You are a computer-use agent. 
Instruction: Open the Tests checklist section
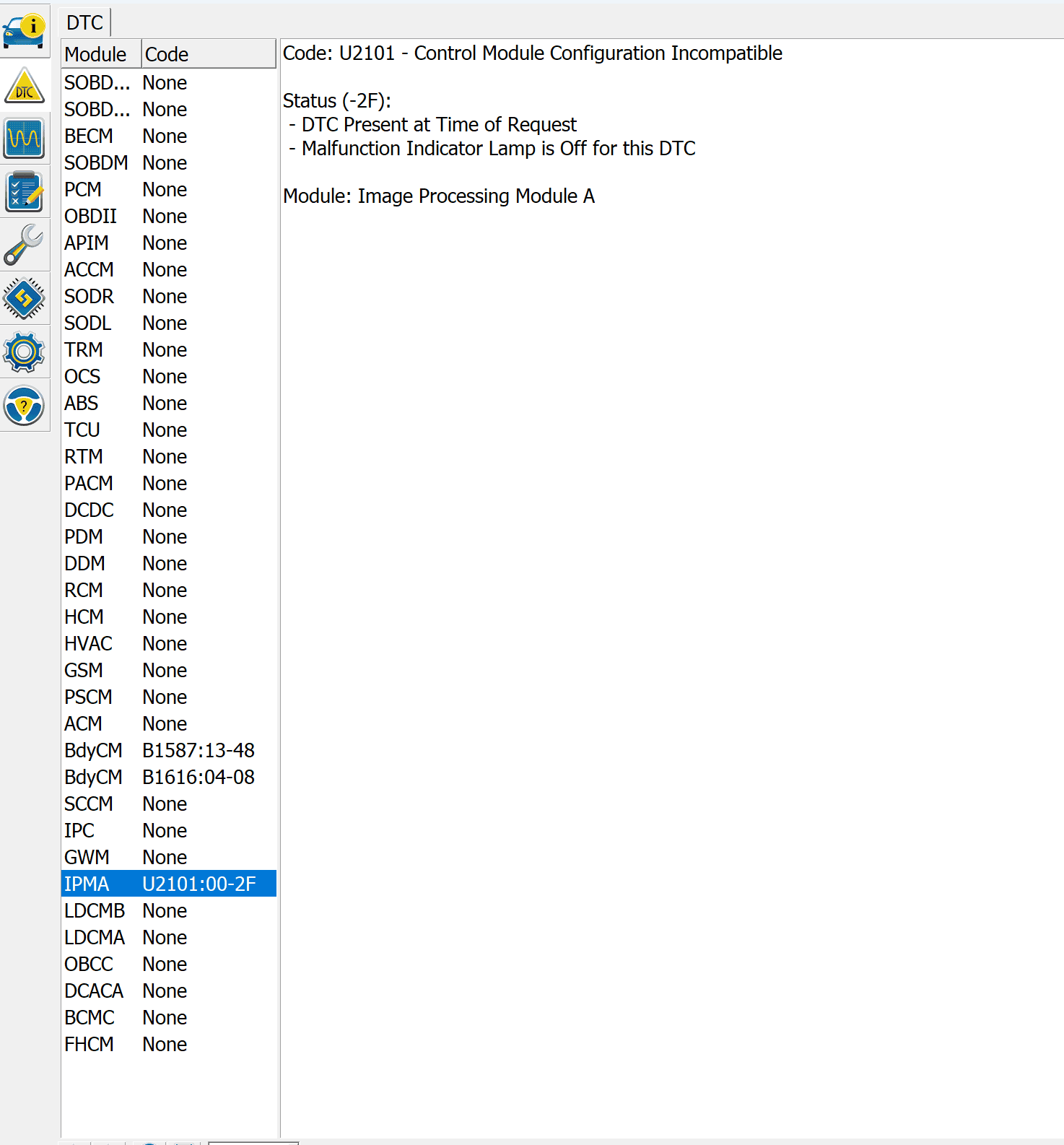point(25,191)
